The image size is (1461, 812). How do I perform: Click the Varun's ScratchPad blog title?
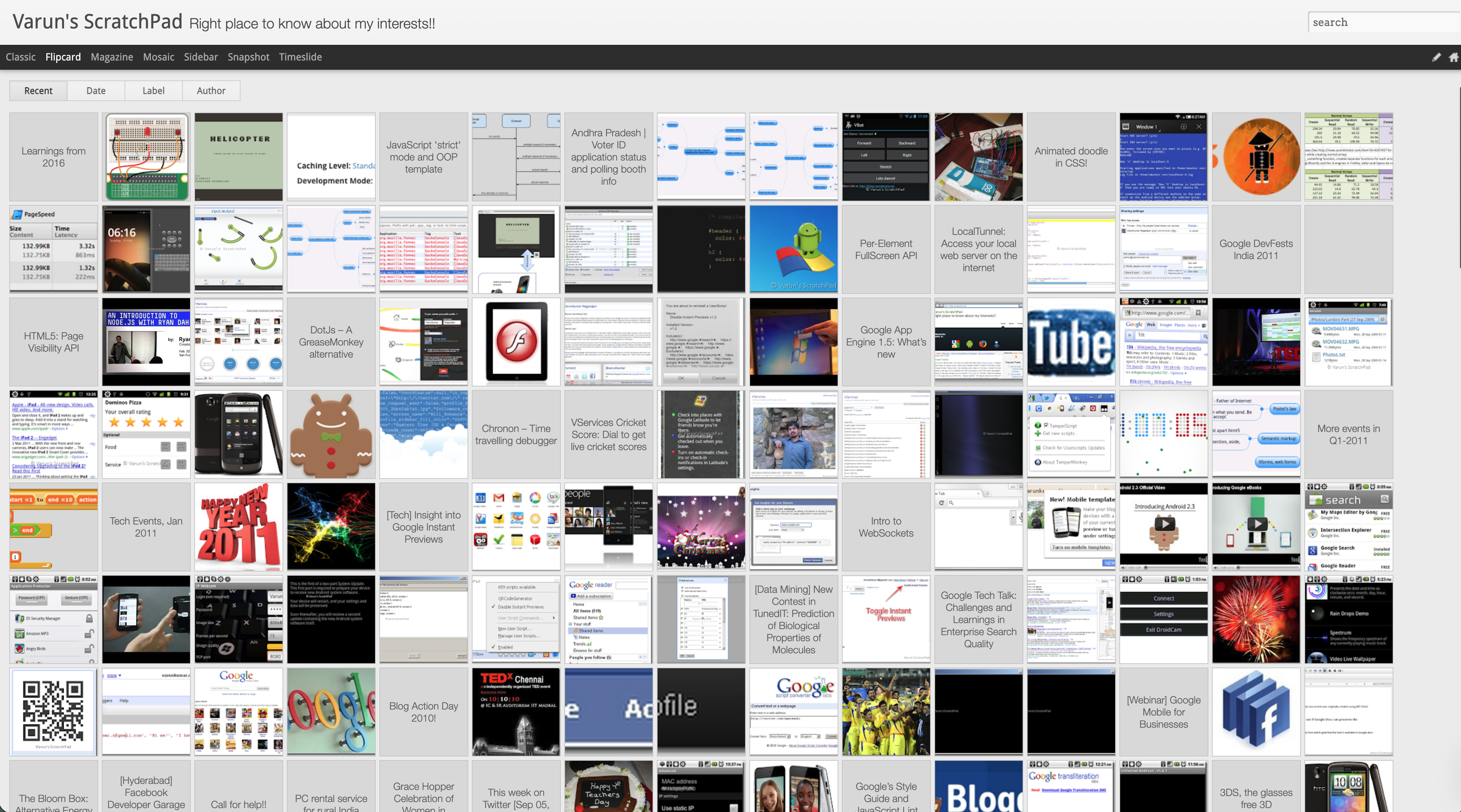pos(97,22)
